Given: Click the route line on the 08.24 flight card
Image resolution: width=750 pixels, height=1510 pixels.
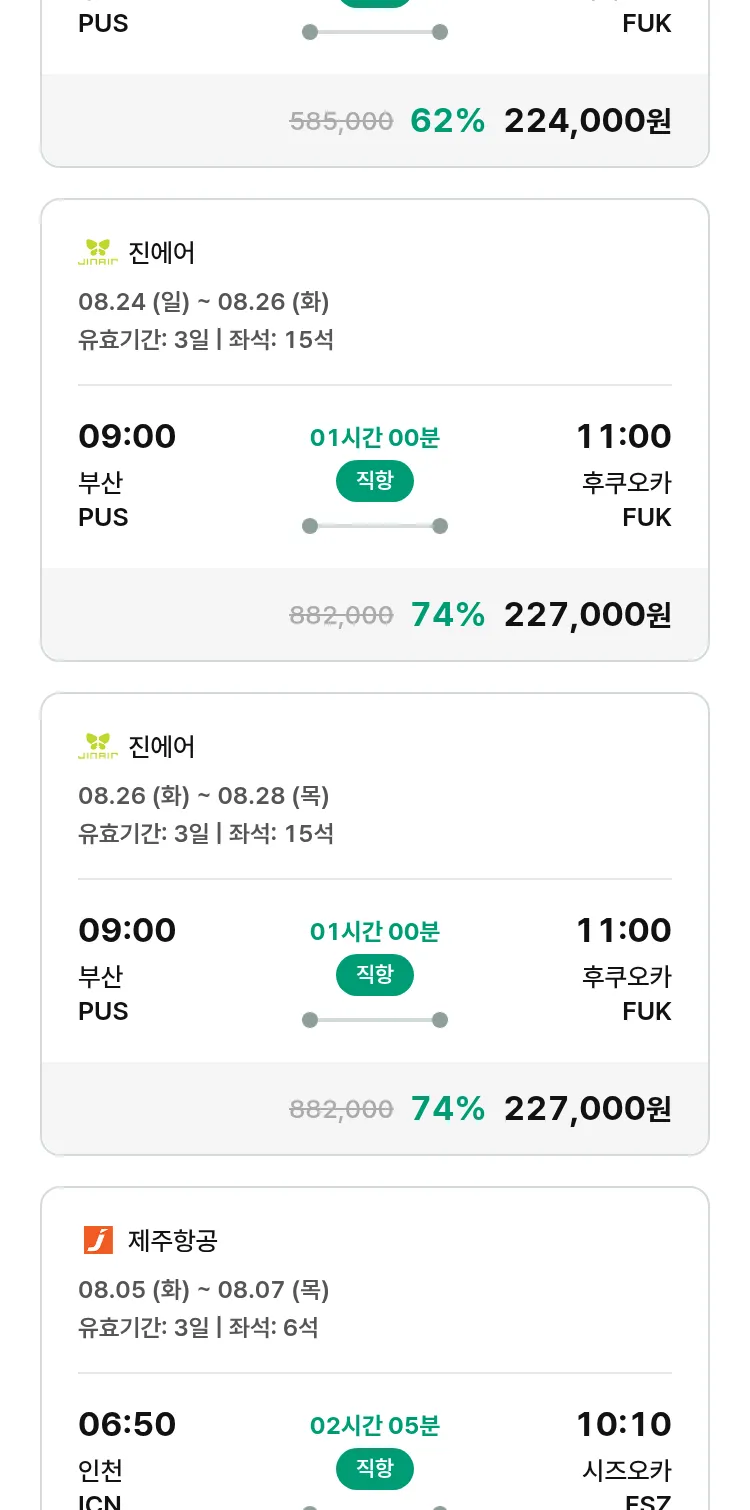Looking at the screenshot, I should pos(375,526).
